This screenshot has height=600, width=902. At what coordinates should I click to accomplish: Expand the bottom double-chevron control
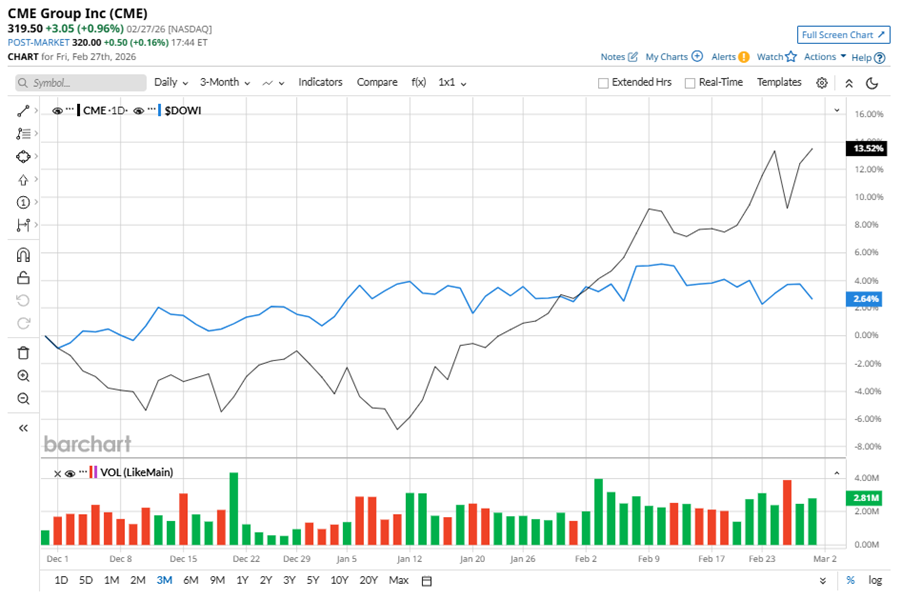click(x=823, y=580)
